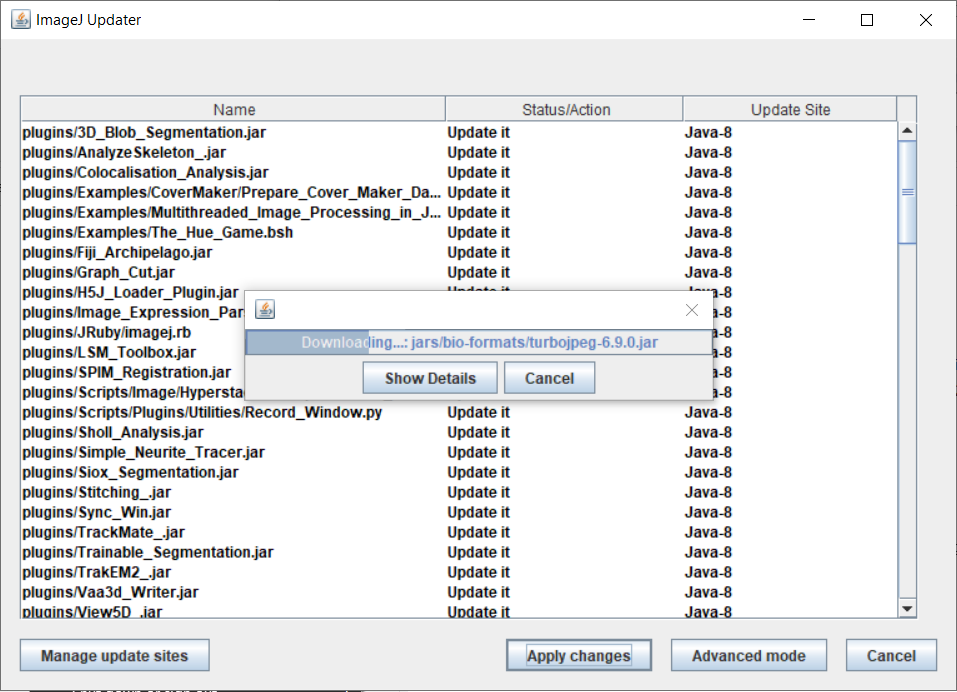This screenshot has width=957, height=692.
Task: Click Java-8 update site for The_Hue_Game.bsh
Action: click(x=708, y=232)
